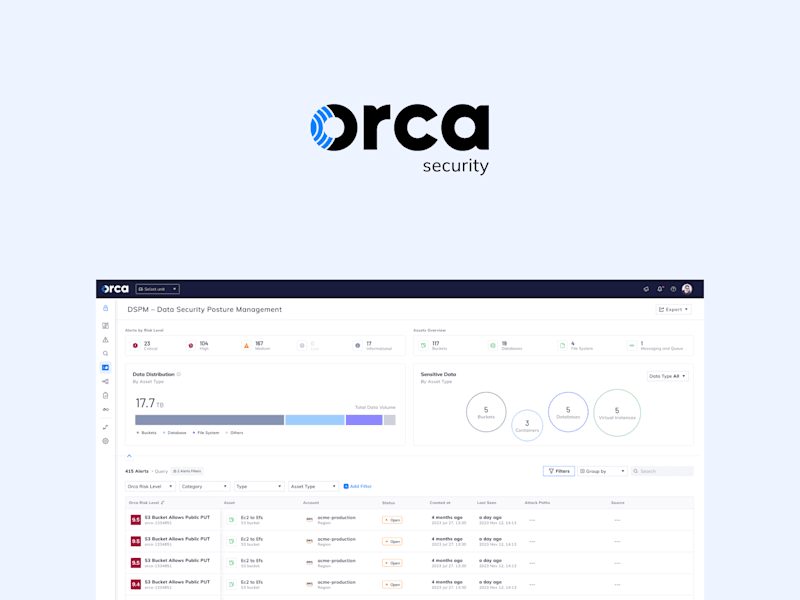Open the notification bell in the header

tap(660, 289)
